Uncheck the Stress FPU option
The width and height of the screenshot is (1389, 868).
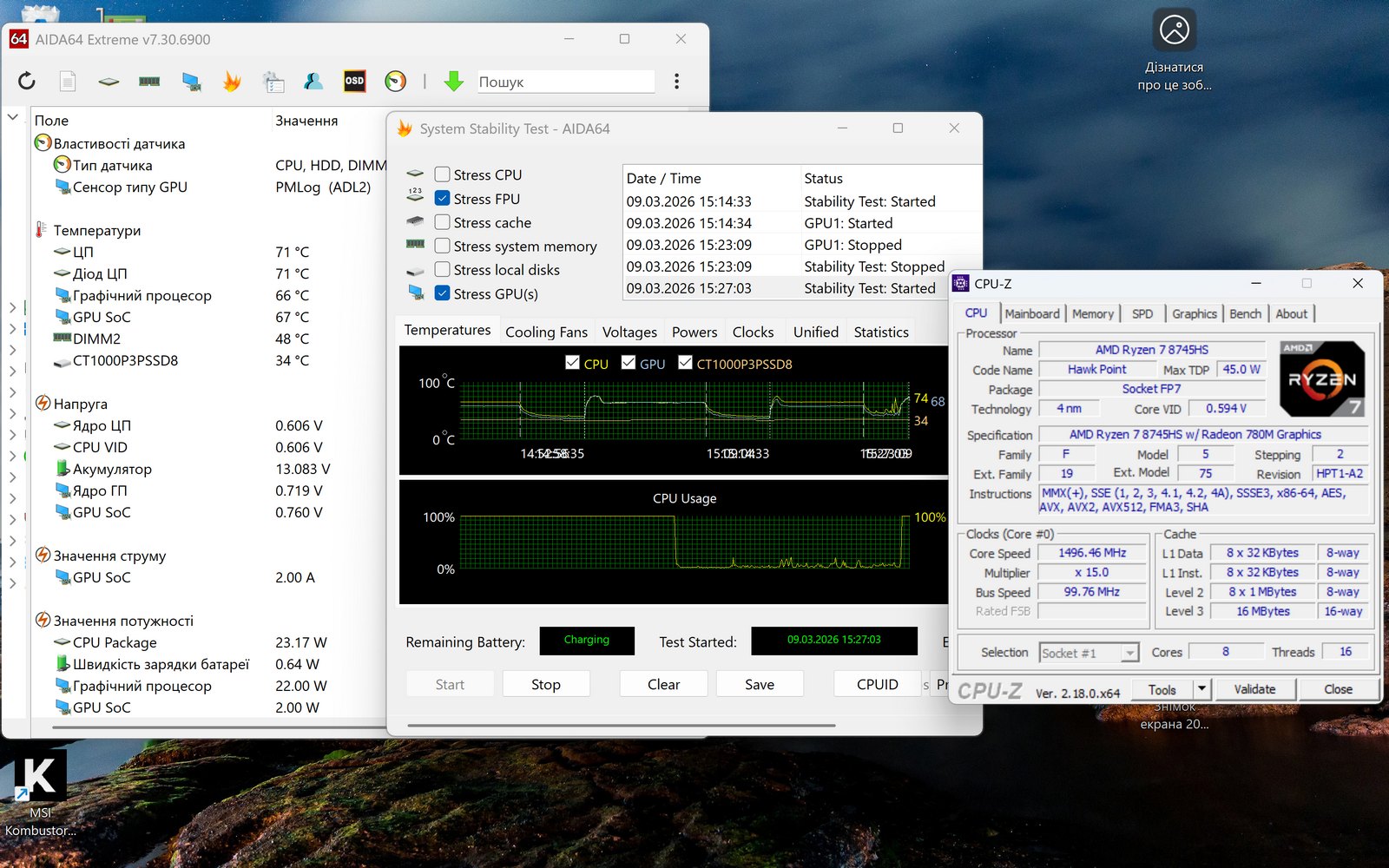(x=443, y=199)
